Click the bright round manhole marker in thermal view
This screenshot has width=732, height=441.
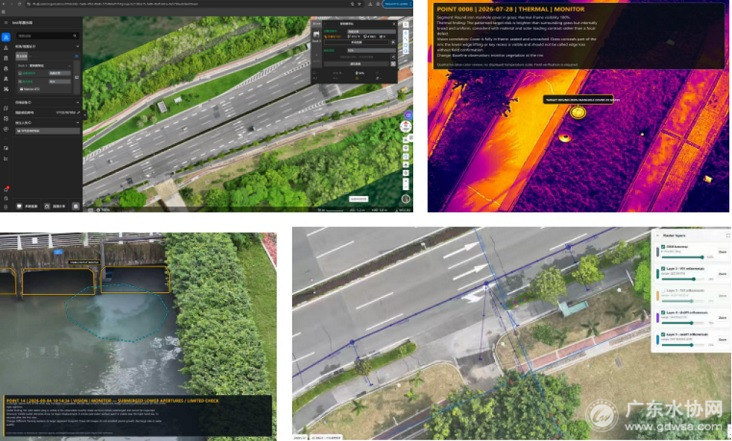click(578, 112)
